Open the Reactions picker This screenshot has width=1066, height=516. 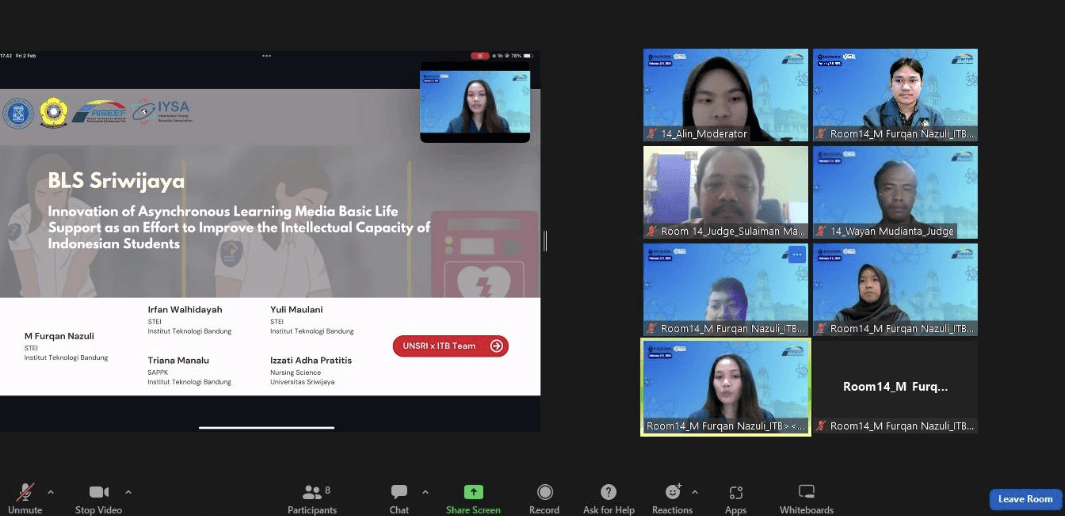tap(672, 493)
